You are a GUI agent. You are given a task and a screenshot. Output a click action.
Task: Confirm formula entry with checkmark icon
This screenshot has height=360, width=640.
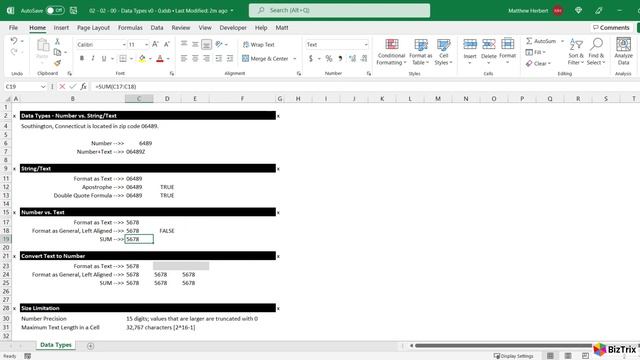click(x=73, y=87)
